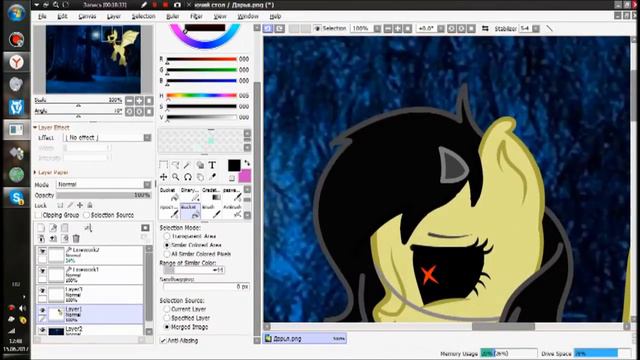Click the document tab for the open PNG
Viewport: 640px width, 360px height.
[304, 338]
